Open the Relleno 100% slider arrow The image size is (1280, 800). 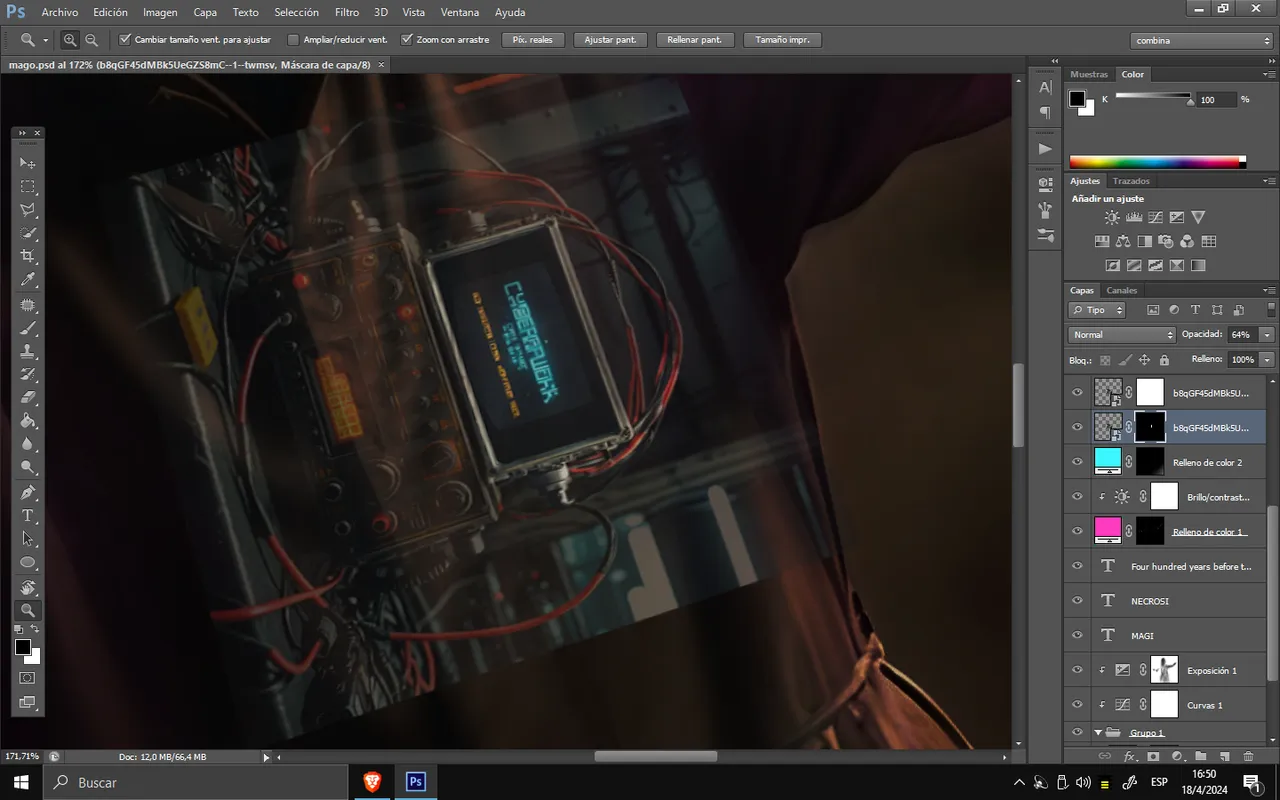tap(1267, 359)
